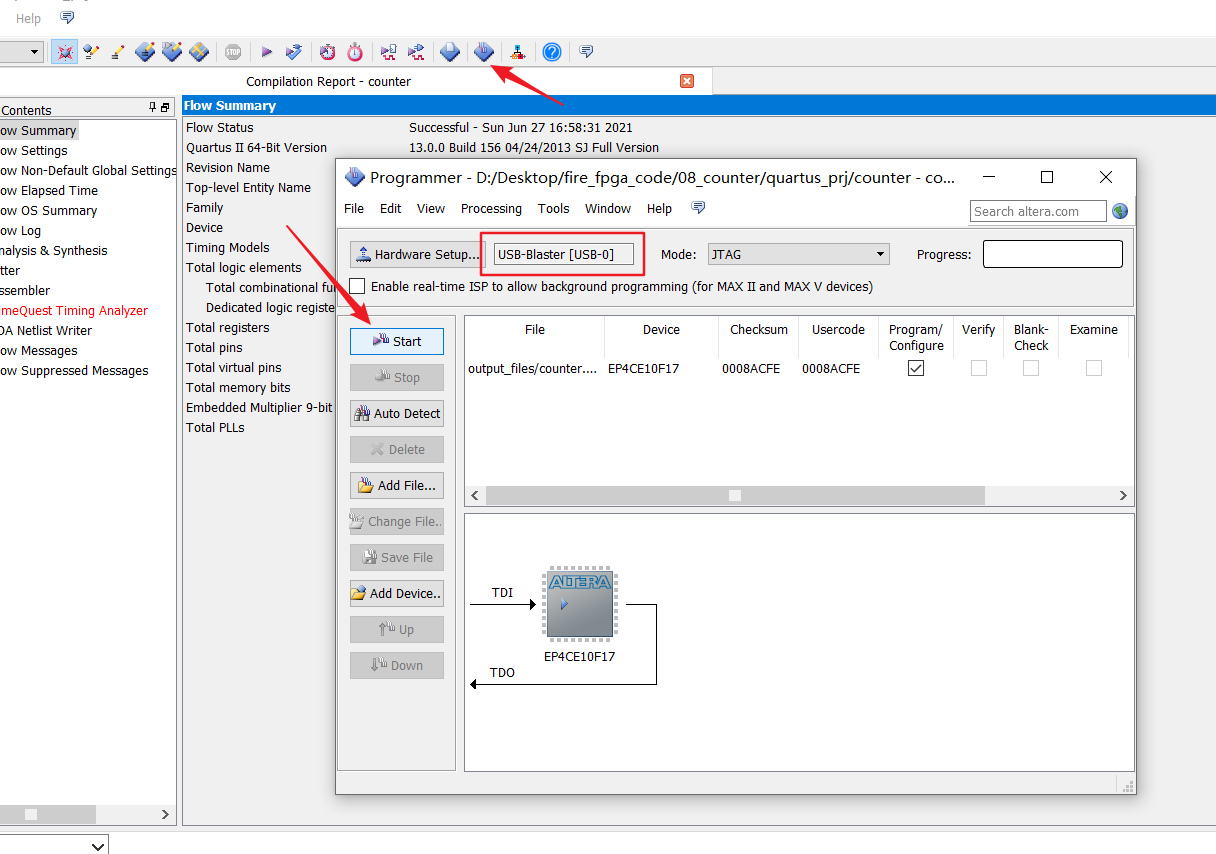Click the Start programming button
Viewport: 1216px width, 854px height.
[x=397, y=341]
